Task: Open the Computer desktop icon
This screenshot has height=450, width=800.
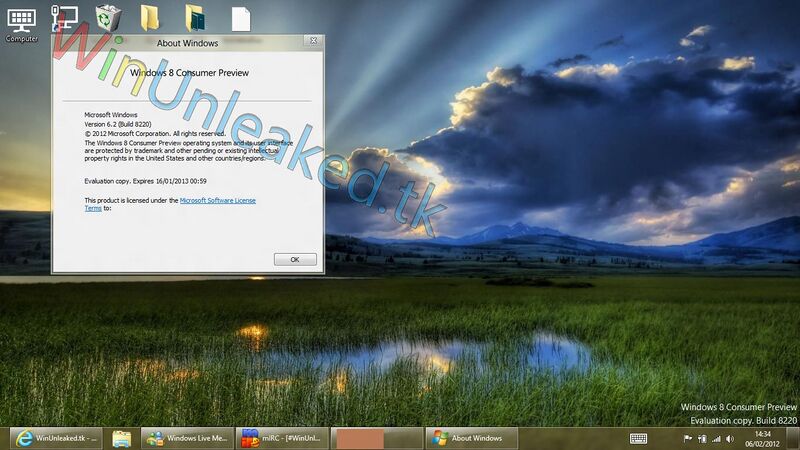Action: [21, 24]
